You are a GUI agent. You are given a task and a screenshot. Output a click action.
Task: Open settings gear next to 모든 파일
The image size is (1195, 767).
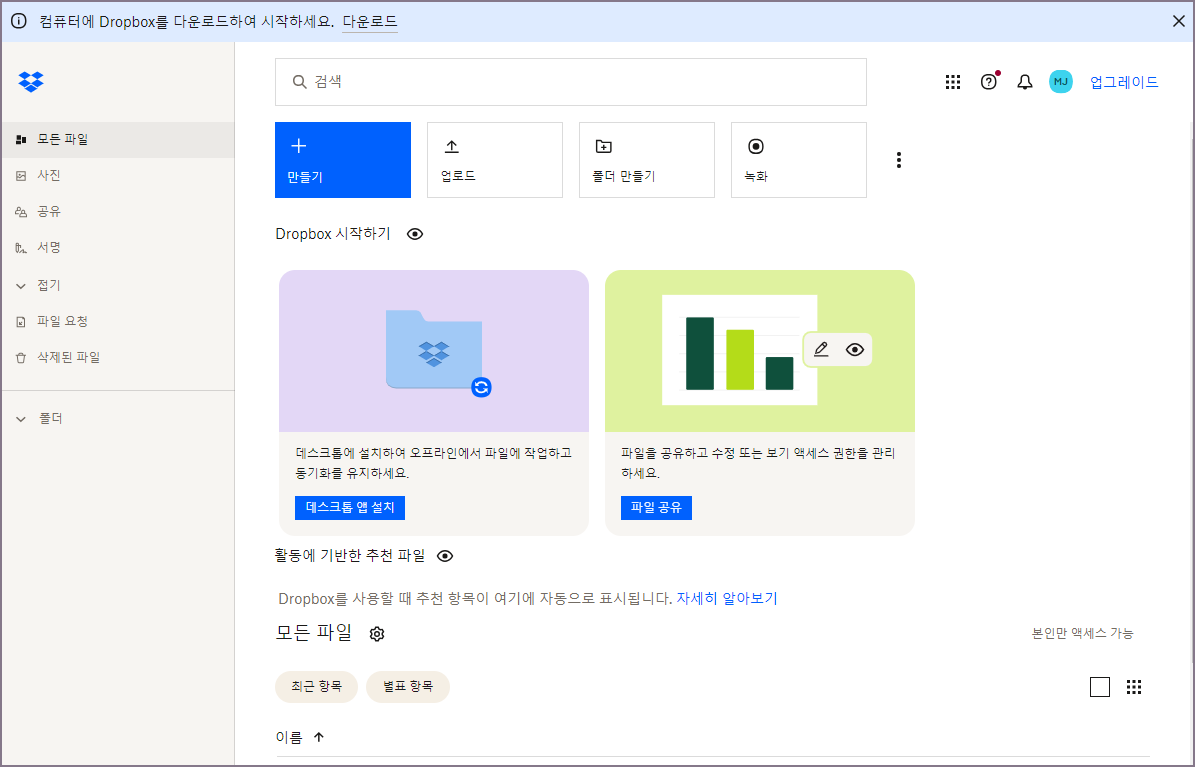click(376, 634)
